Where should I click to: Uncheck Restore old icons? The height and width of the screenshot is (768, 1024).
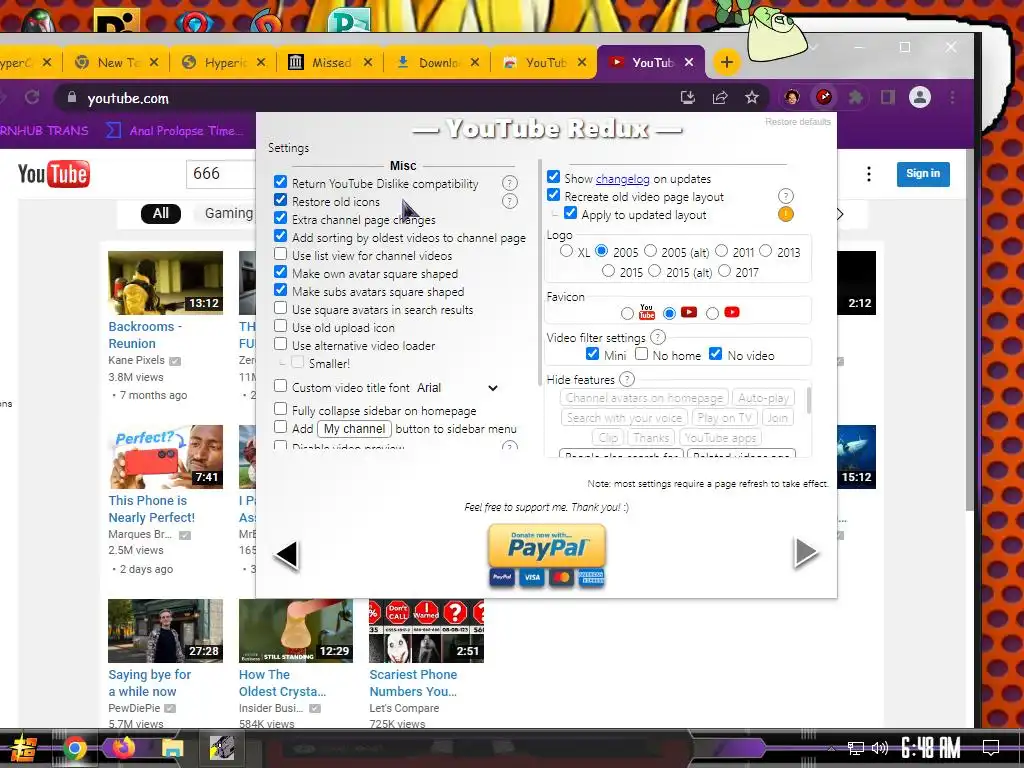[x=281, y=200]
